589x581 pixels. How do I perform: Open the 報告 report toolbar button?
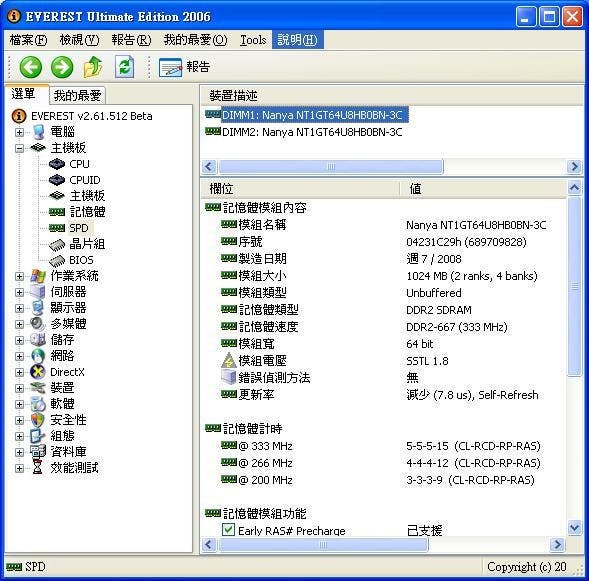(x=184, y=67)
